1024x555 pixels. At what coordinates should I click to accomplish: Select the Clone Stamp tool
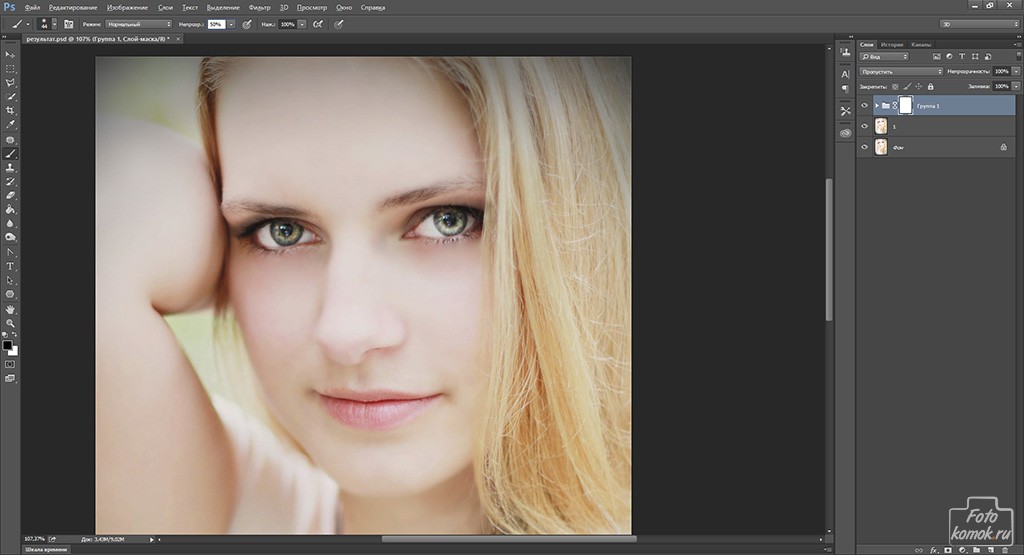(10, 168)
